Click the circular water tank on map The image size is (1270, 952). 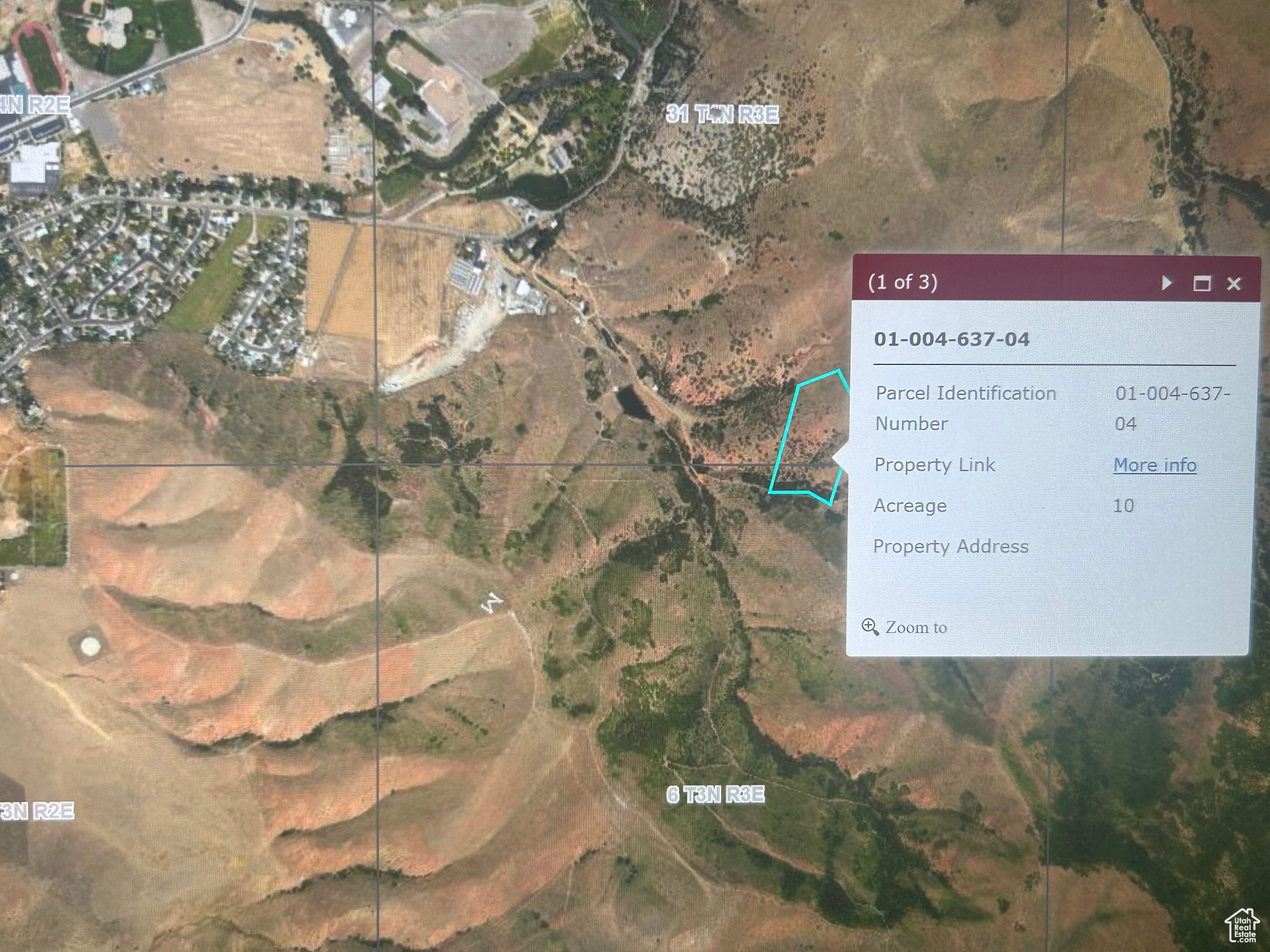point(91,645)
